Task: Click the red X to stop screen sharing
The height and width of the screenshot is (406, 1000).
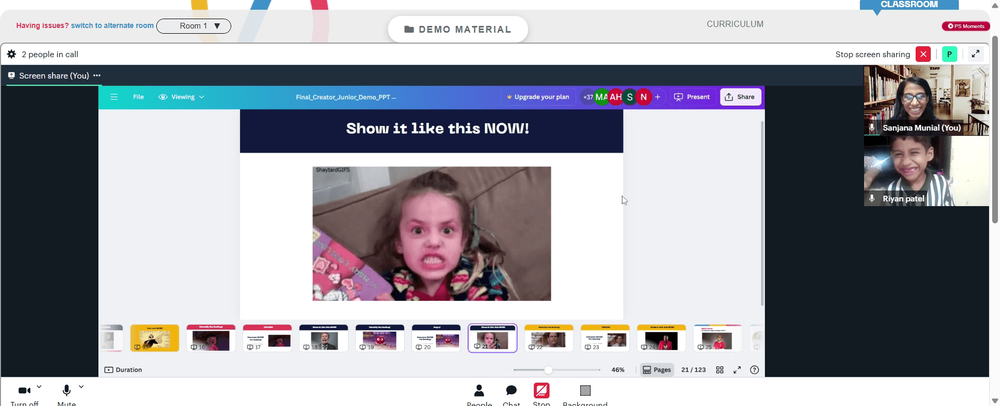Action: click(x=923, y=54)
